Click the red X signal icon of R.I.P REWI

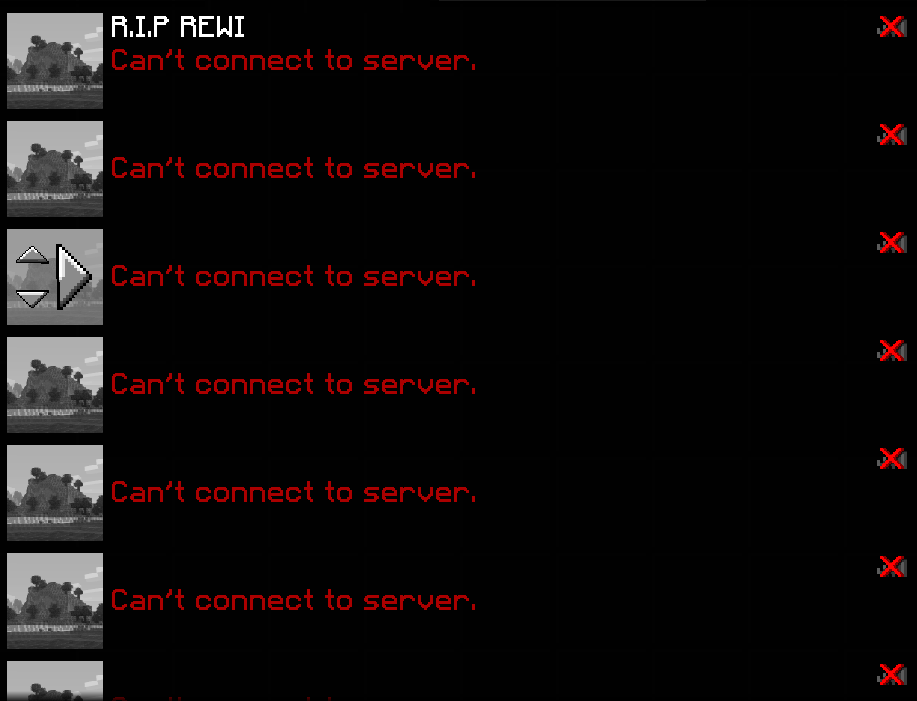[892, 27]
